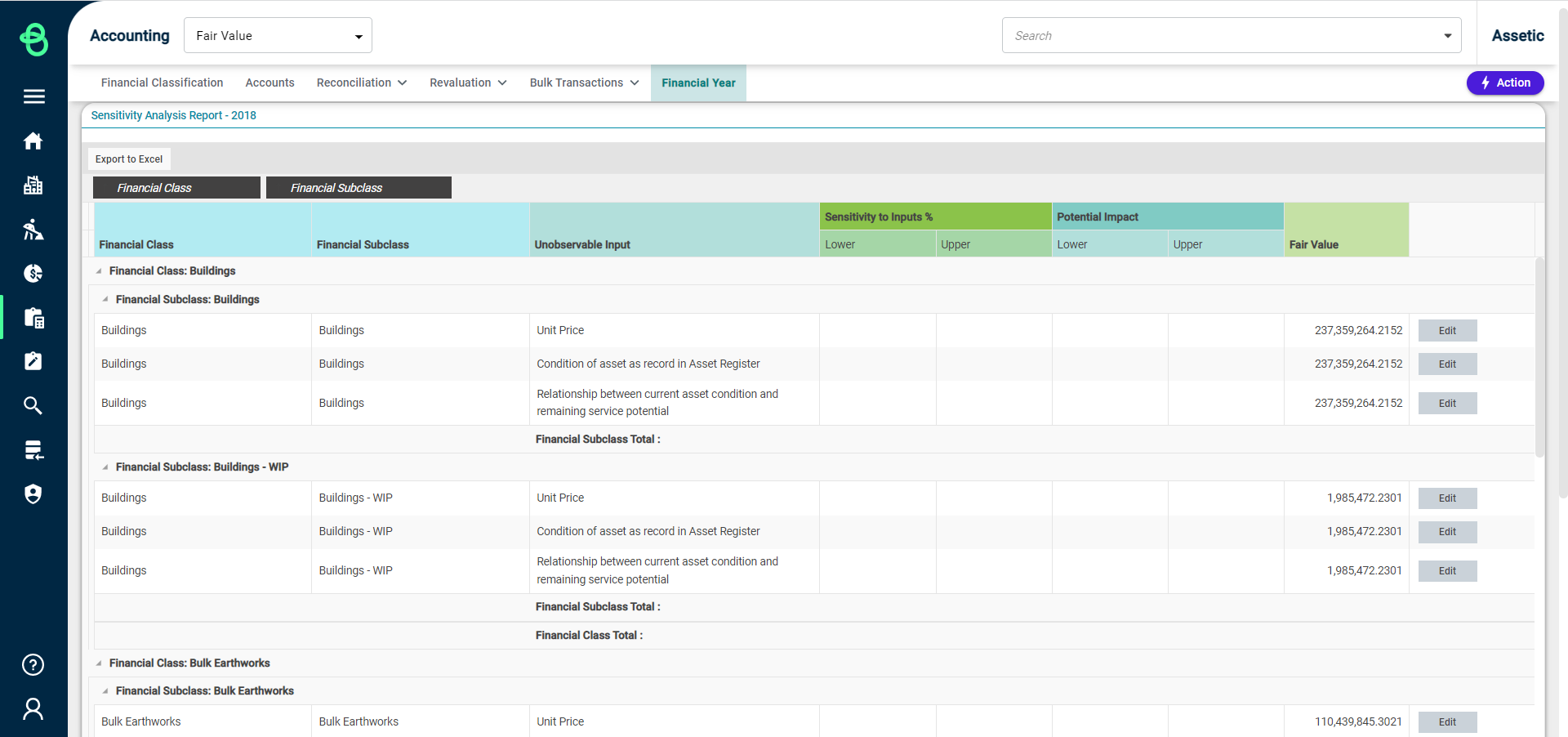This screenshot has height=737, width=1568.
Task: Open the Accounts tab
Action: pyautogui.click(x=269, y=83)
